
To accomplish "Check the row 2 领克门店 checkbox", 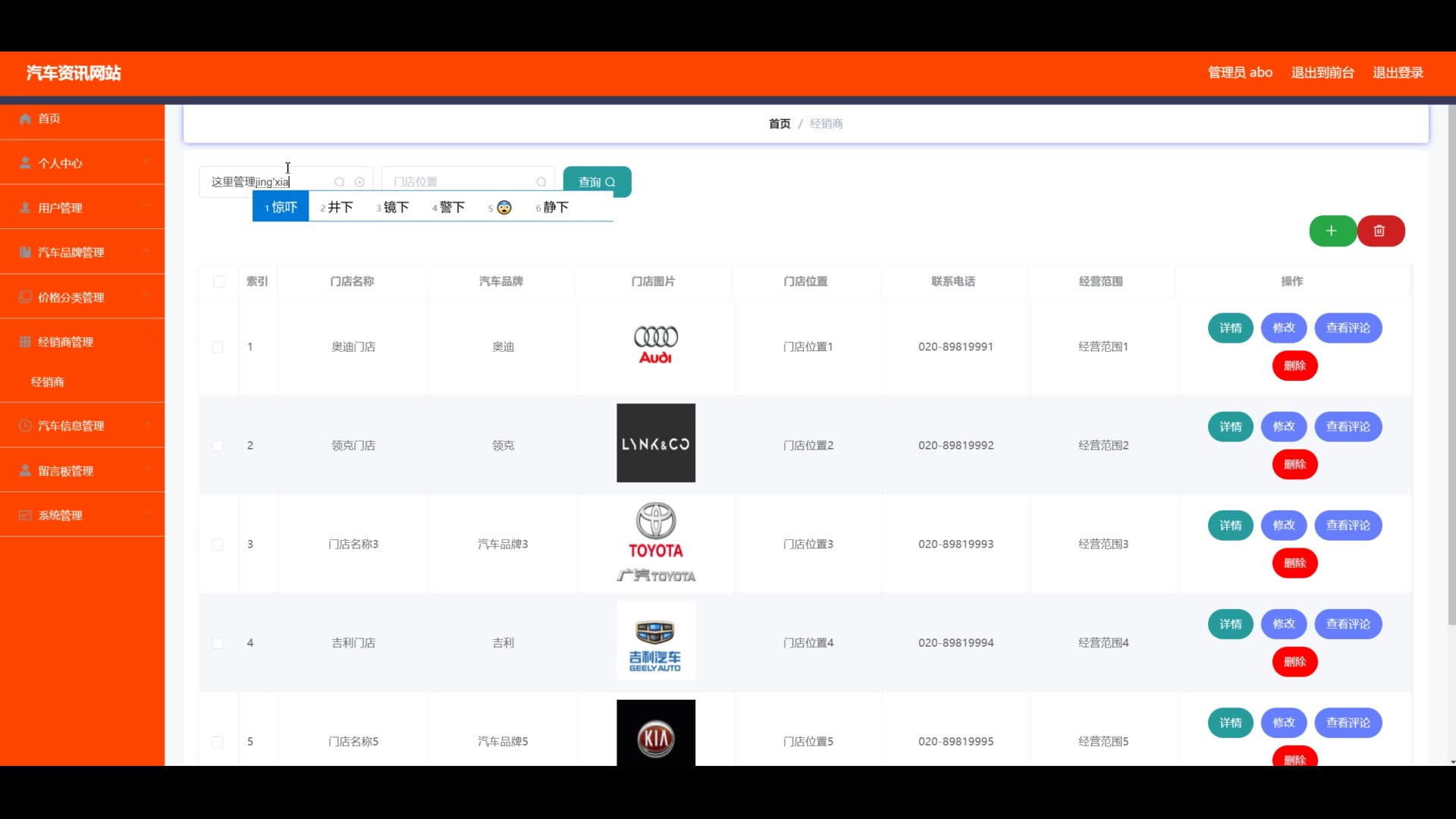I will click(x=218, y=445).
